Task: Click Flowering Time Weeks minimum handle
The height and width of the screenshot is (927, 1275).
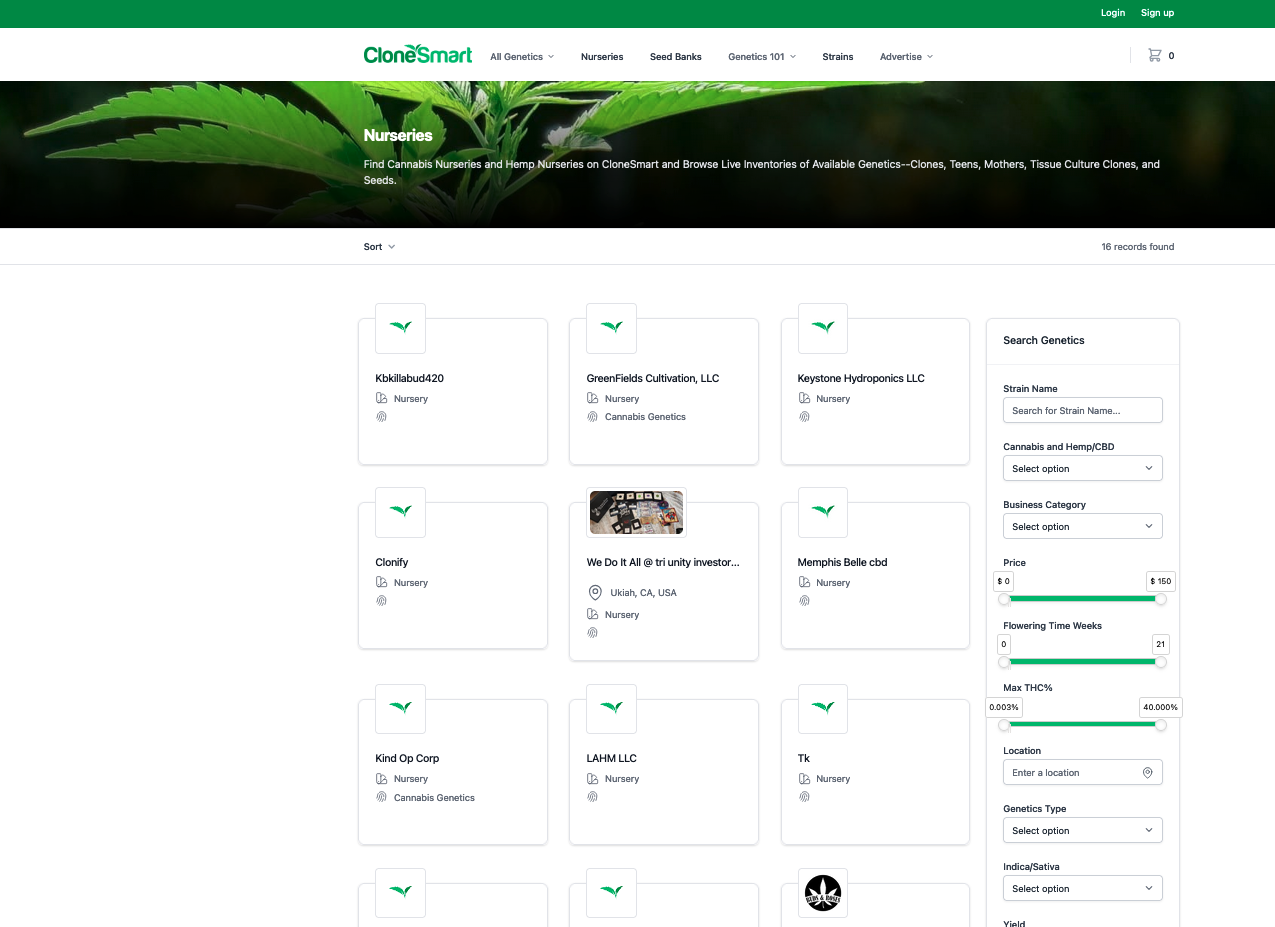Action: pos(1004,662)
